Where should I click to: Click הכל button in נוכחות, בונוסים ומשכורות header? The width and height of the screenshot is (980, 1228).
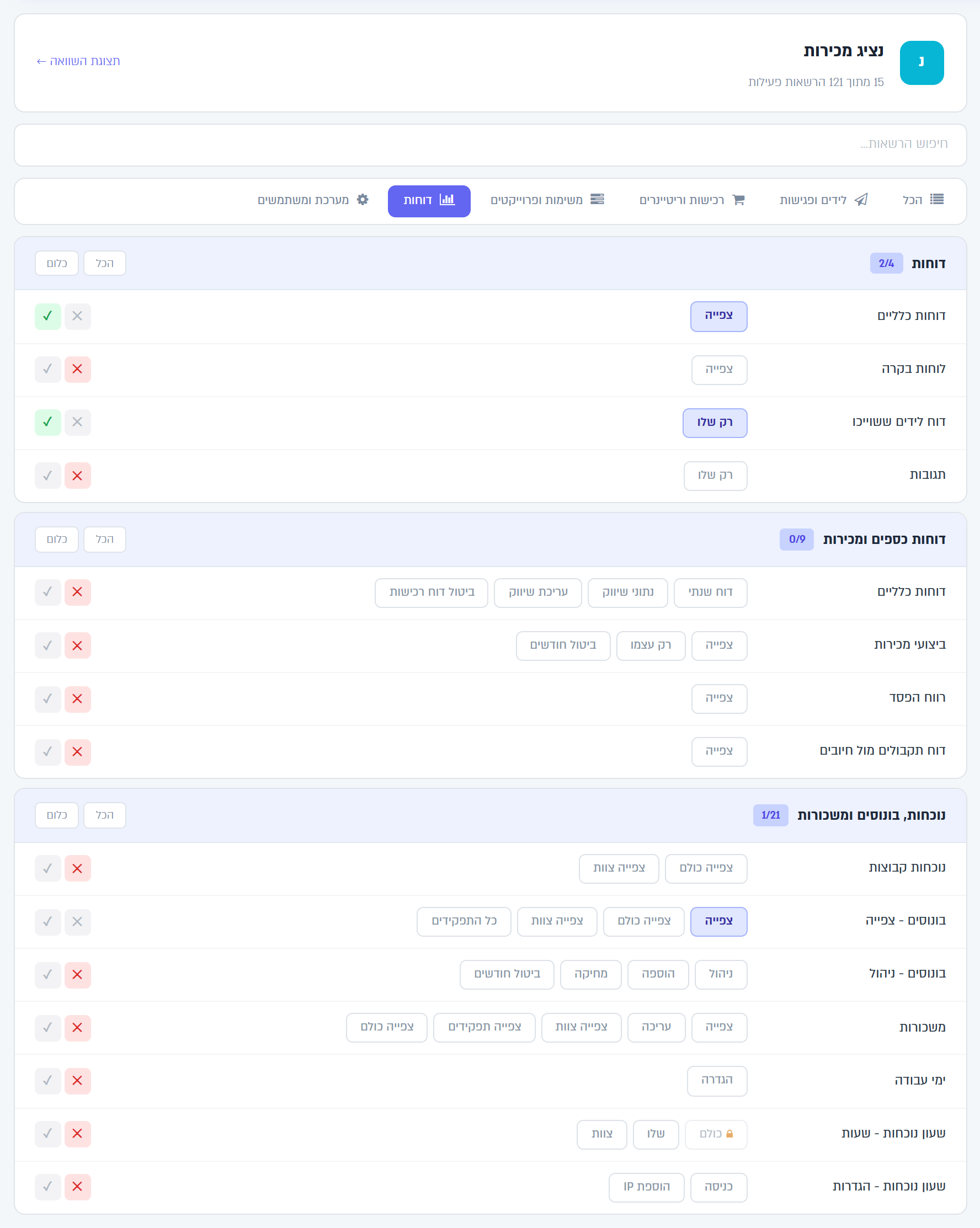tap(105, 815)
